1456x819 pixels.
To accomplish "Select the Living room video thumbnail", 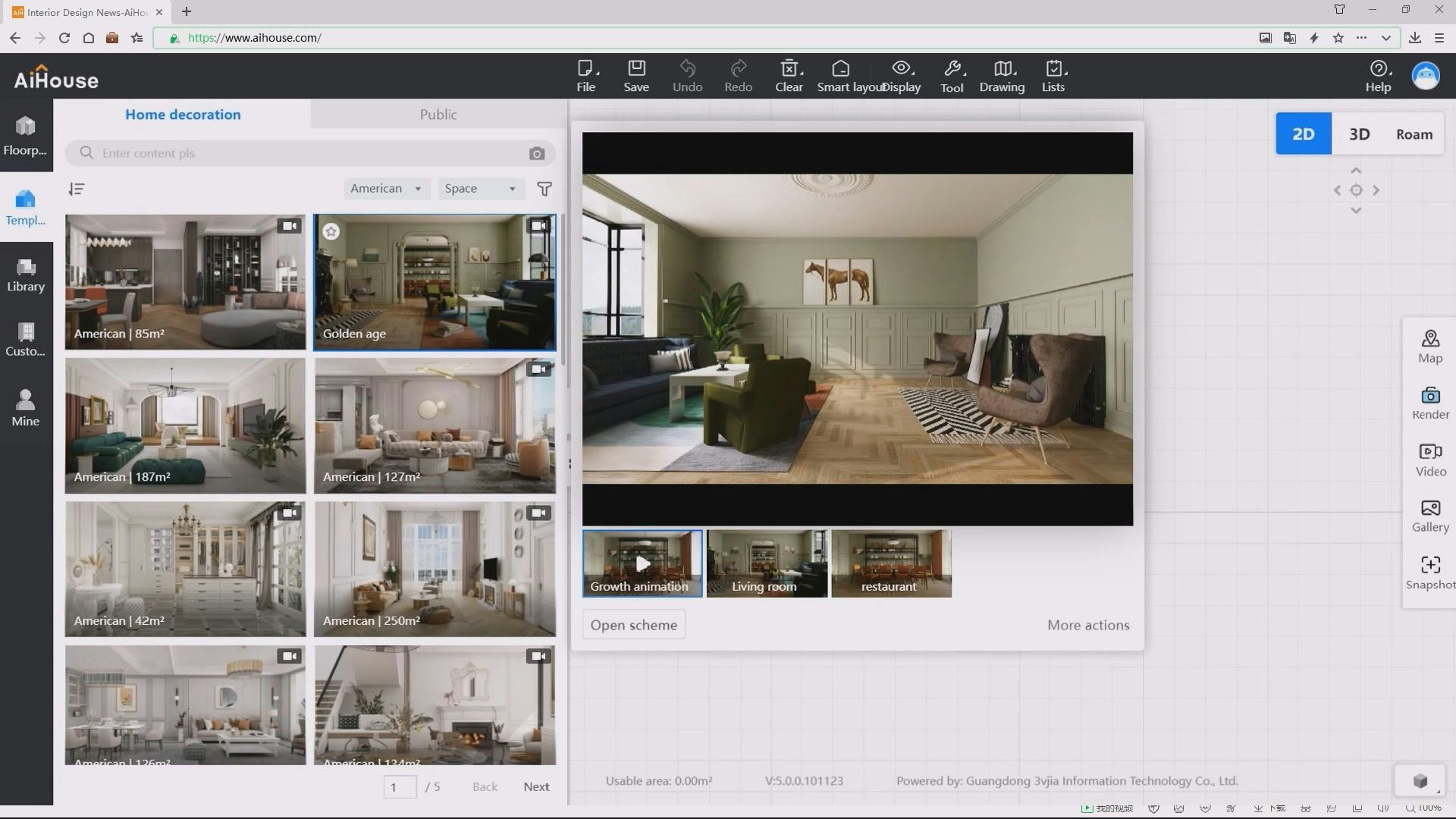I will pyautogui.click(x=766, y=563).
